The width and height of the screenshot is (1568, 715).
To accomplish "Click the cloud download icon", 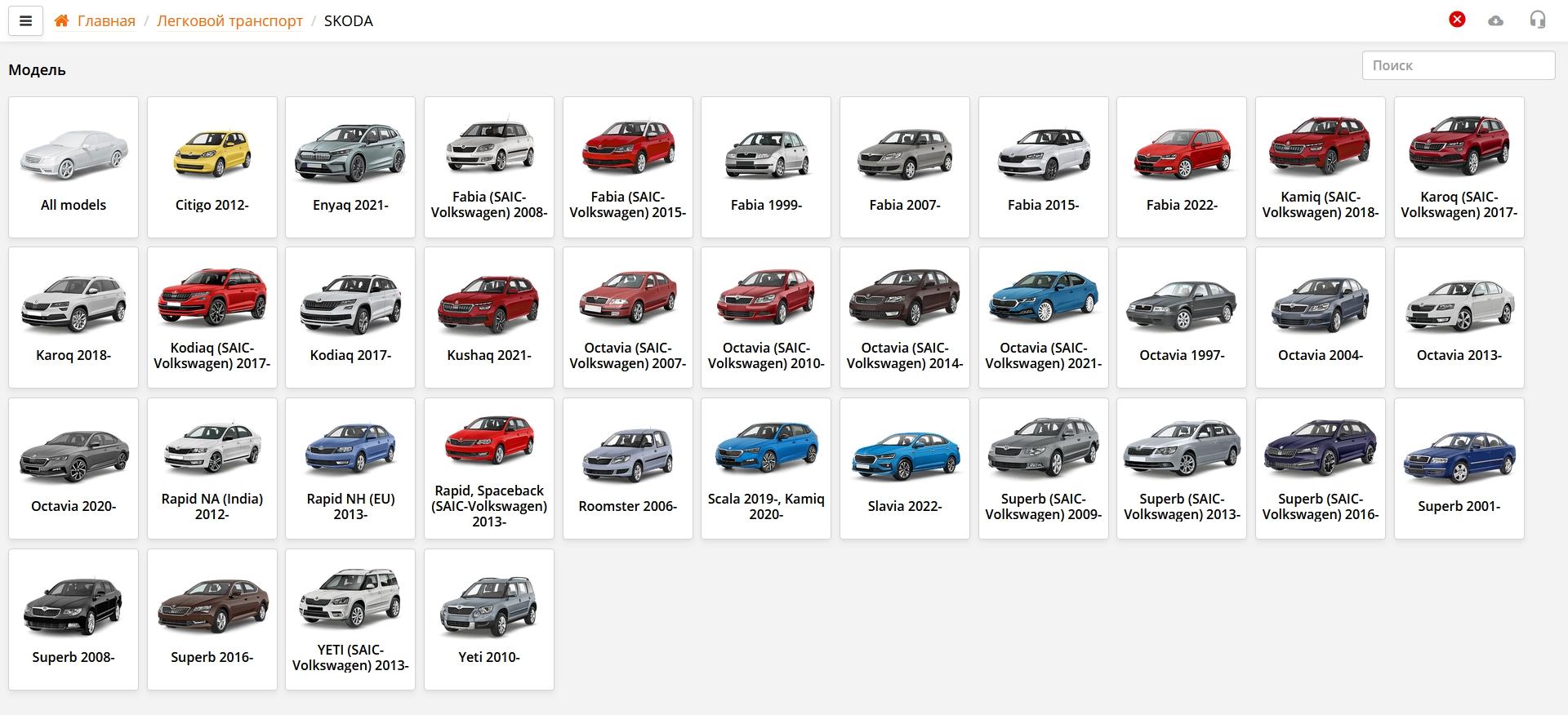I will [x=1495, y=20].
